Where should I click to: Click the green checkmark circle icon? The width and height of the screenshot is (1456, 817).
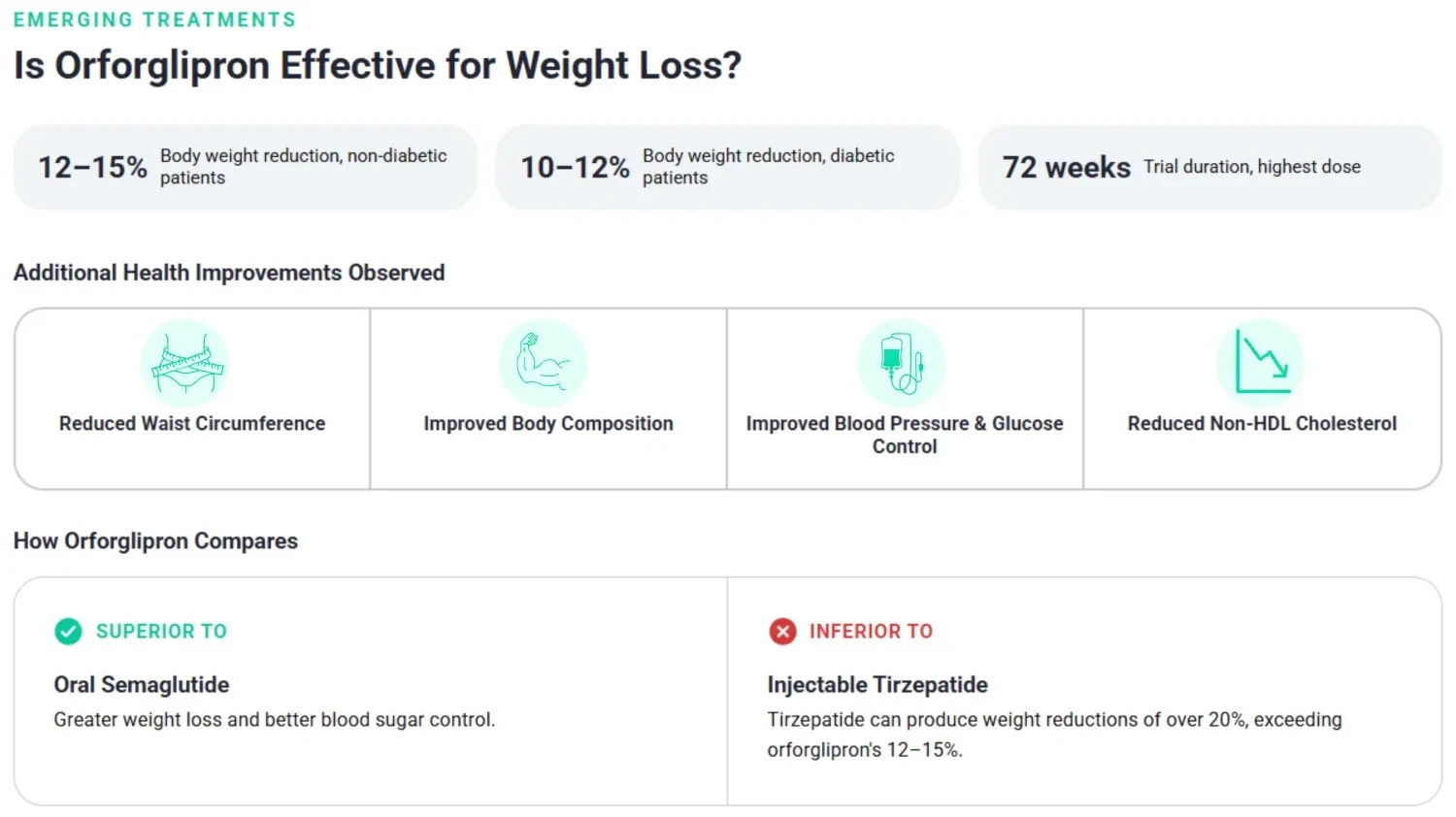[68, 632]
